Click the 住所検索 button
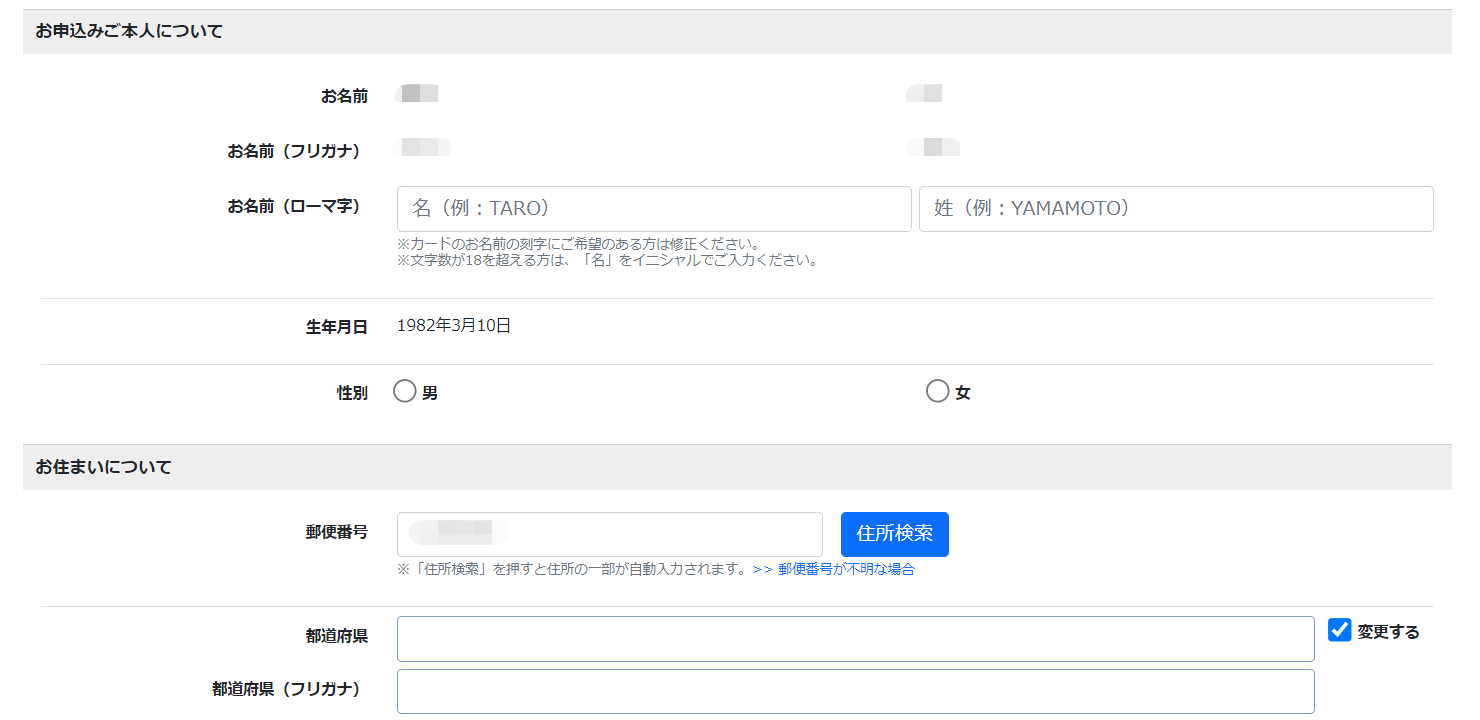The width and height of the screenshot is (1480, 720). (895, 534)
